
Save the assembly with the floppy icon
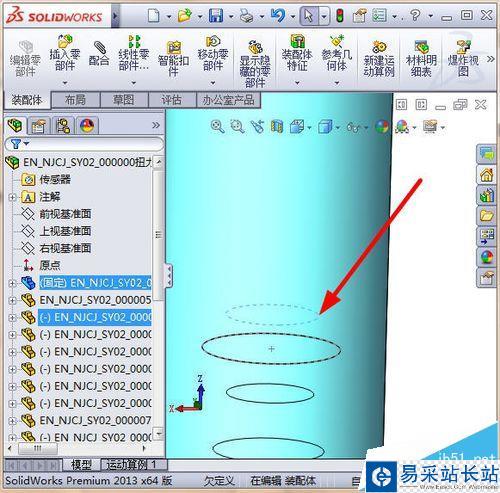[x=216, y=15]
